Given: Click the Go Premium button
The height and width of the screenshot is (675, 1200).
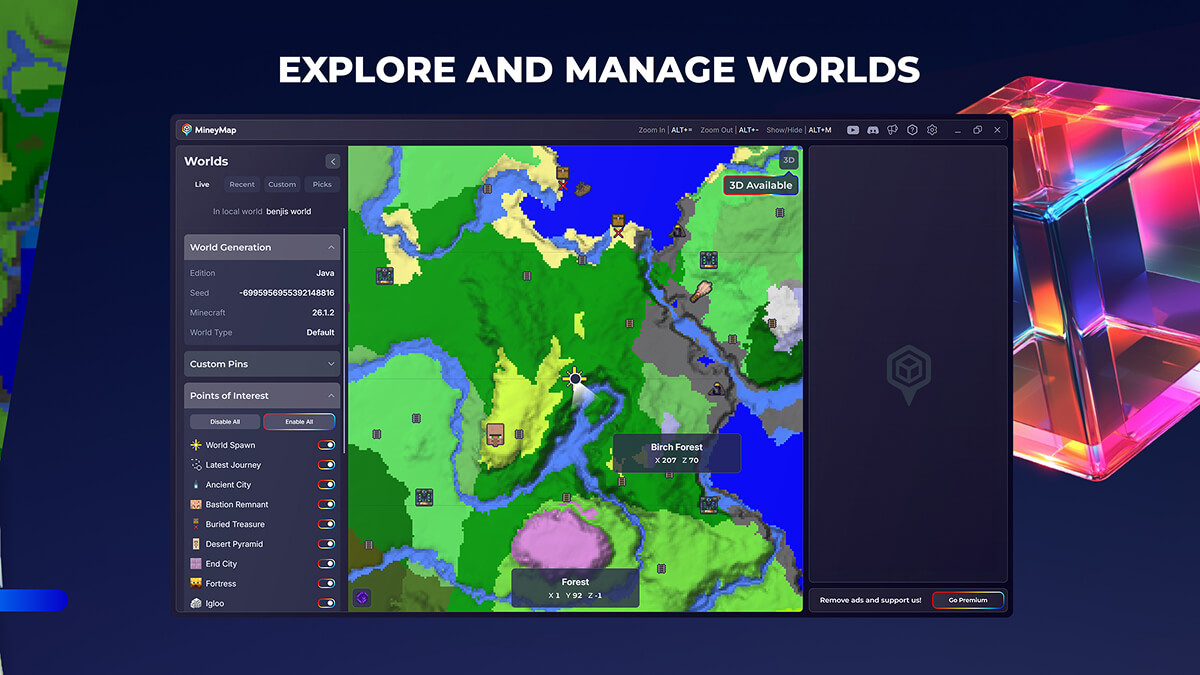Looking at the screenshot, I should [968, 600].
